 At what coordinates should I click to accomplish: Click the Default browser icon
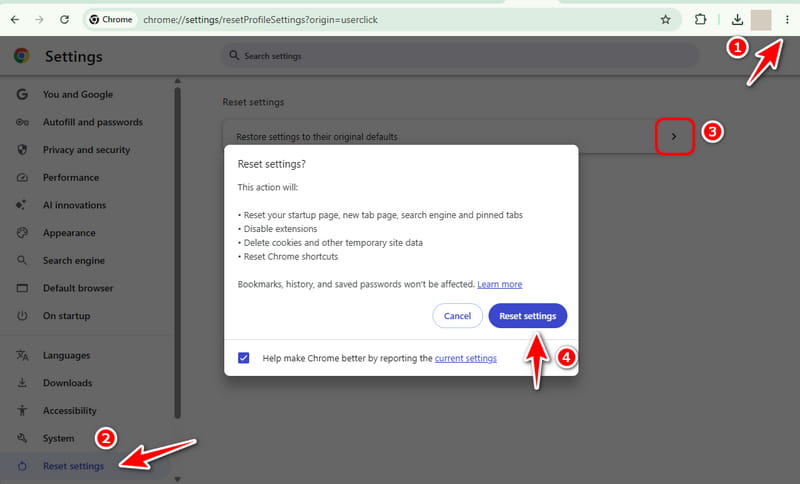[22, 288]
